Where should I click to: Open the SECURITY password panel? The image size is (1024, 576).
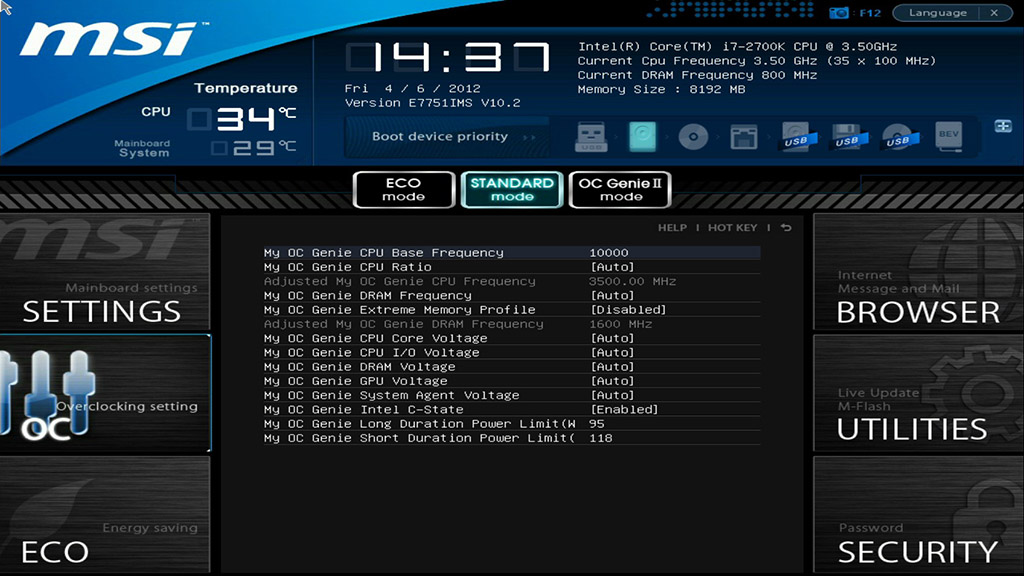918,515
